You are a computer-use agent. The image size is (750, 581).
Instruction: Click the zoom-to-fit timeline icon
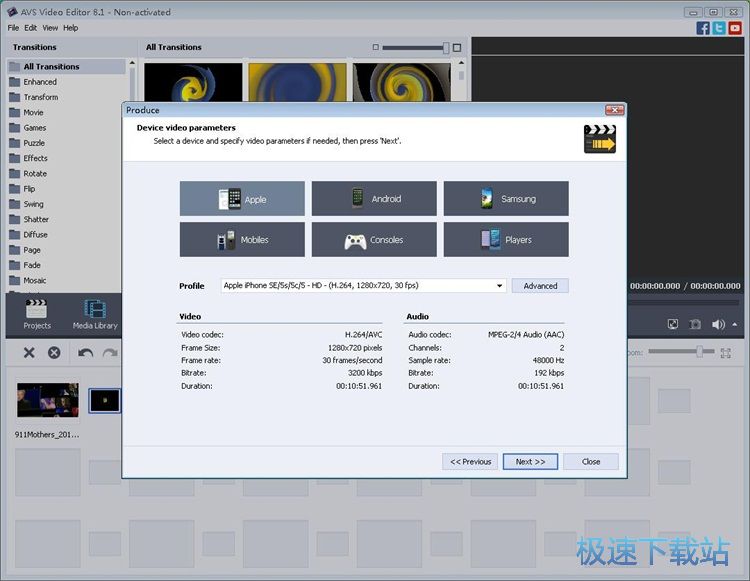[726, 353]
